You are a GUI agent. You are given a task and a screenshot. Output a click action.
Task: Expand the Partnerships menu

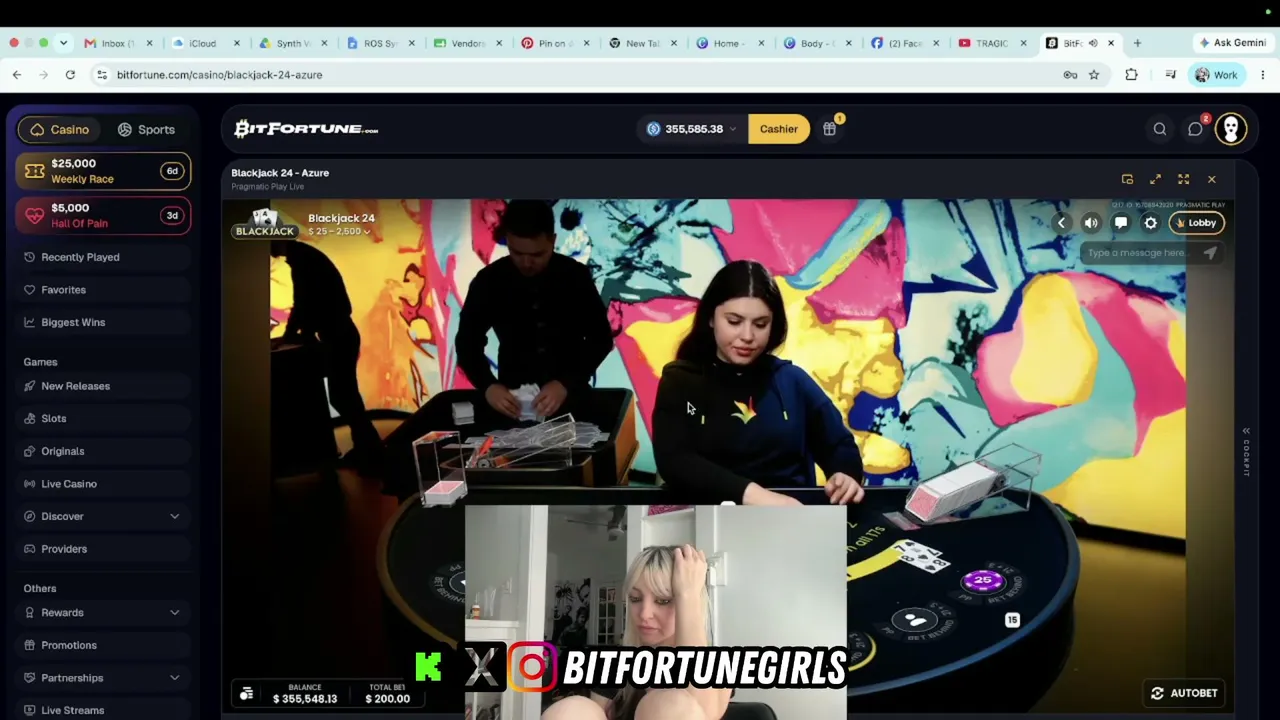click(102, 678)
